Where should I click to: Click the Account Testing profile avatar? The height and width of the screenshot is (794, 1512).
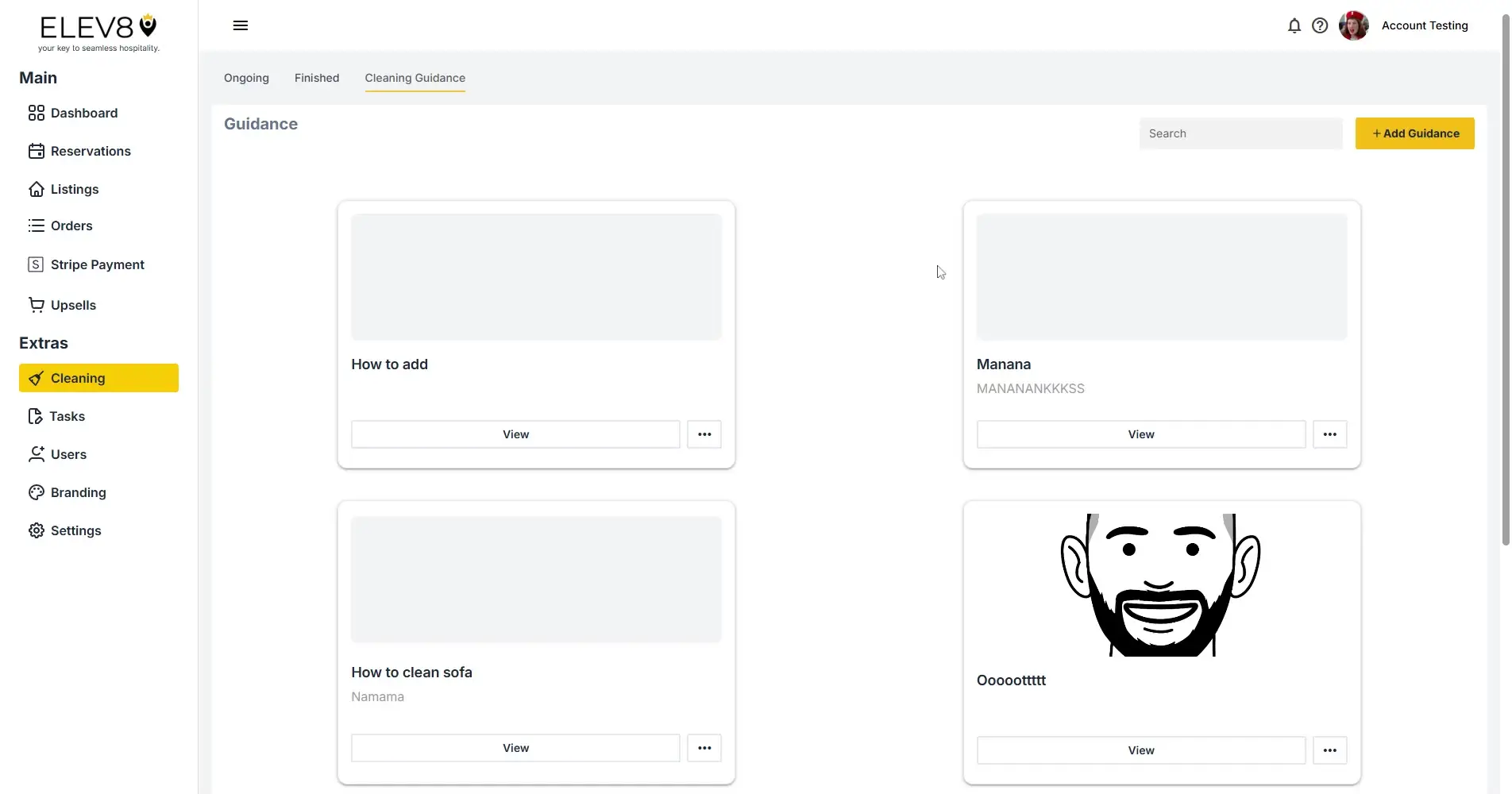coord(1353,26)
